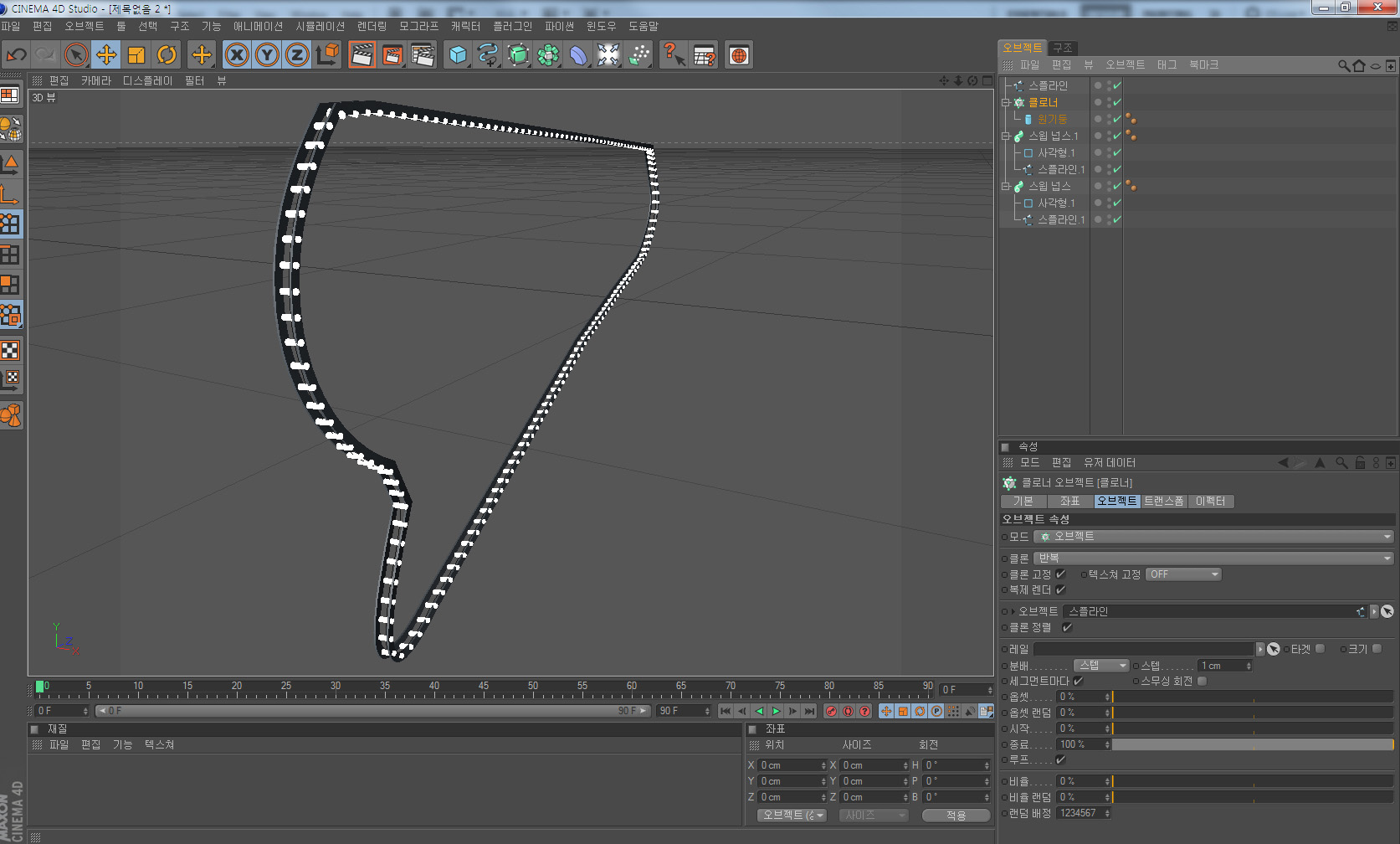Open the viewport 디스플레이 menu
Viewport: 1400px width, 844px height.
point(147,80)
